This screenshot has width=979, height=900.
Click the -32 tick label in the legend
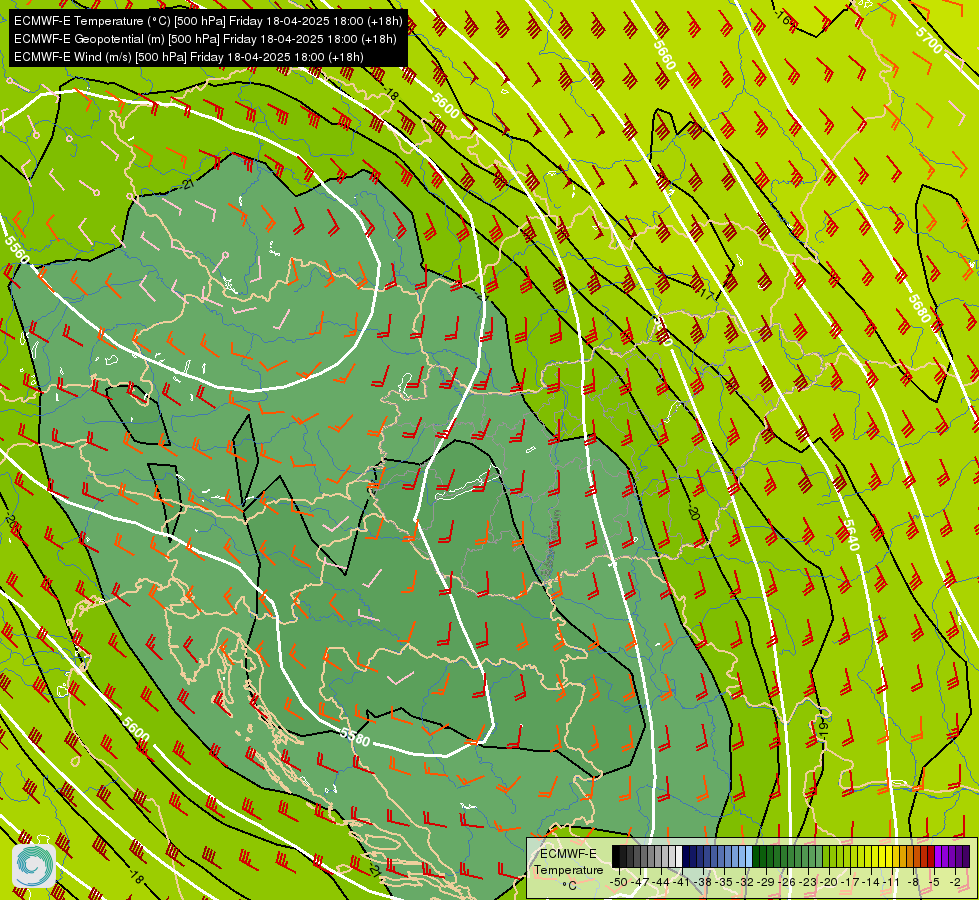click(x=745, y=882)
